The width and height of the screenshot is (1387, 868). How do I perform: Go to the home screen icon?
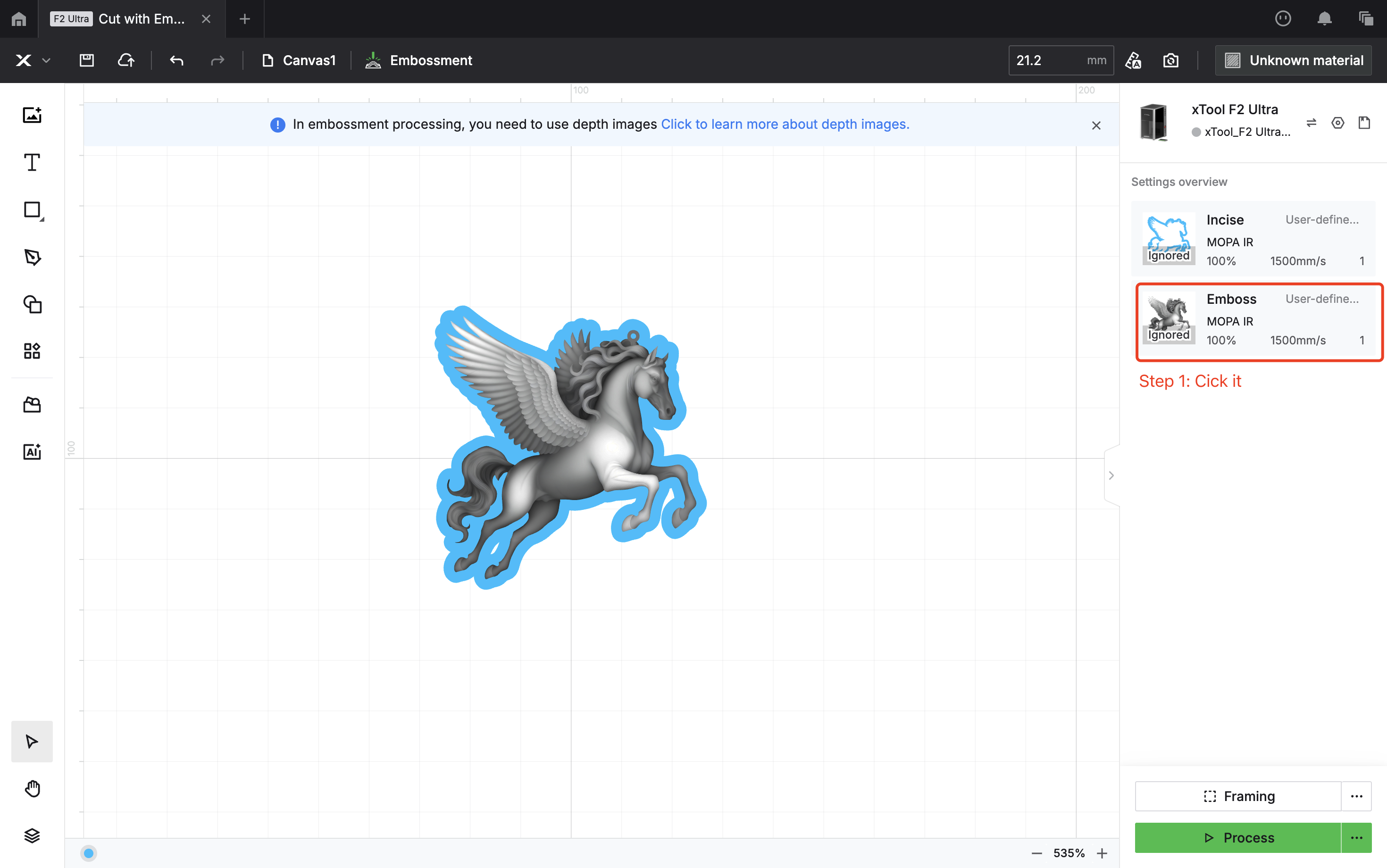point(19,19)
